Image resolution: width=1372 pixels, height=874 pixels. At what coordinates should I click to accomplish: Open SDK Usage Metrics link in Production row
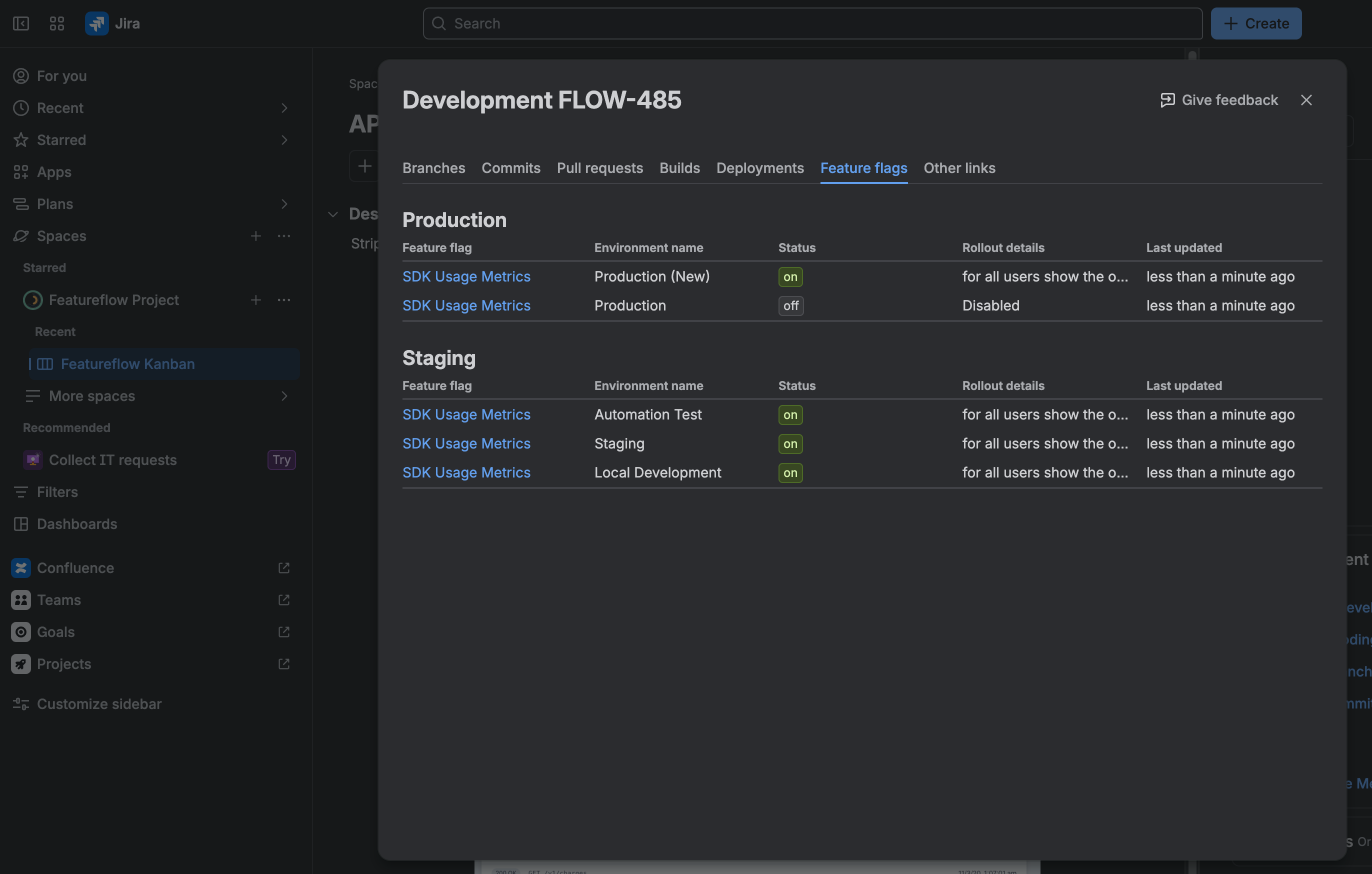[x=466, y=305]
